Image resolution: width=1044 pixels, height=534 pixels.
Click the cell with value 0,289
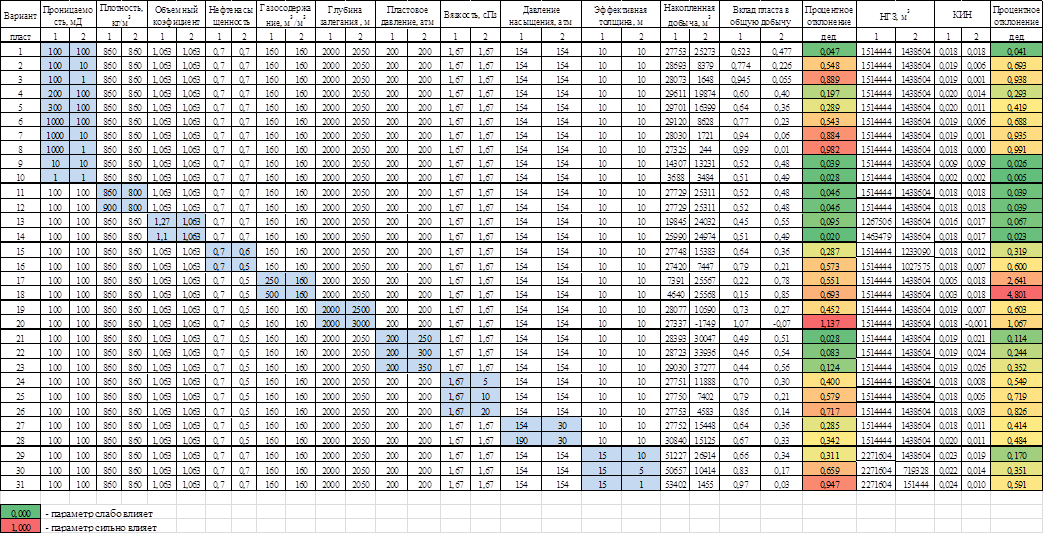pyautogui.click(x=829, y=107)
